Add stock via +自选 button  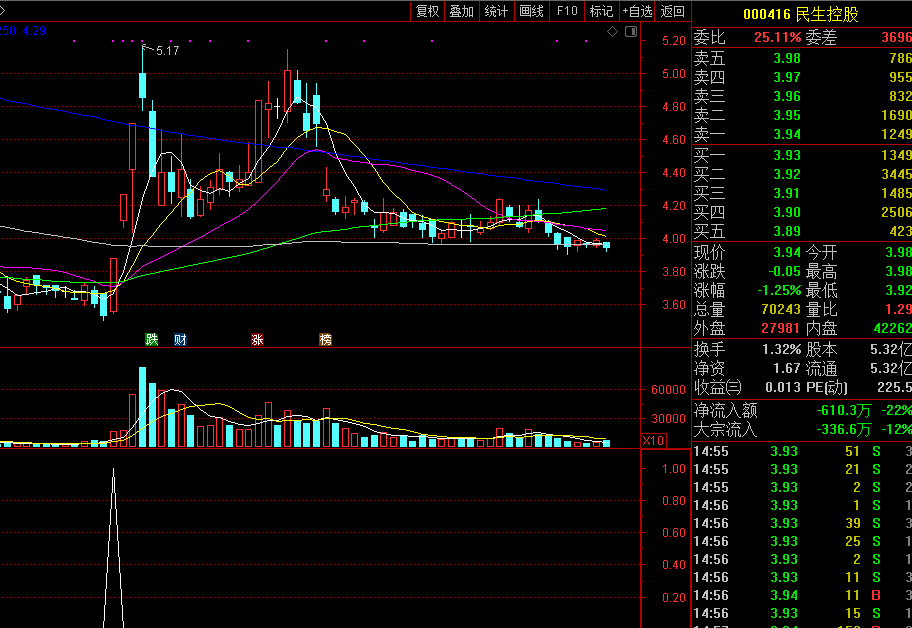coord(637,11)
